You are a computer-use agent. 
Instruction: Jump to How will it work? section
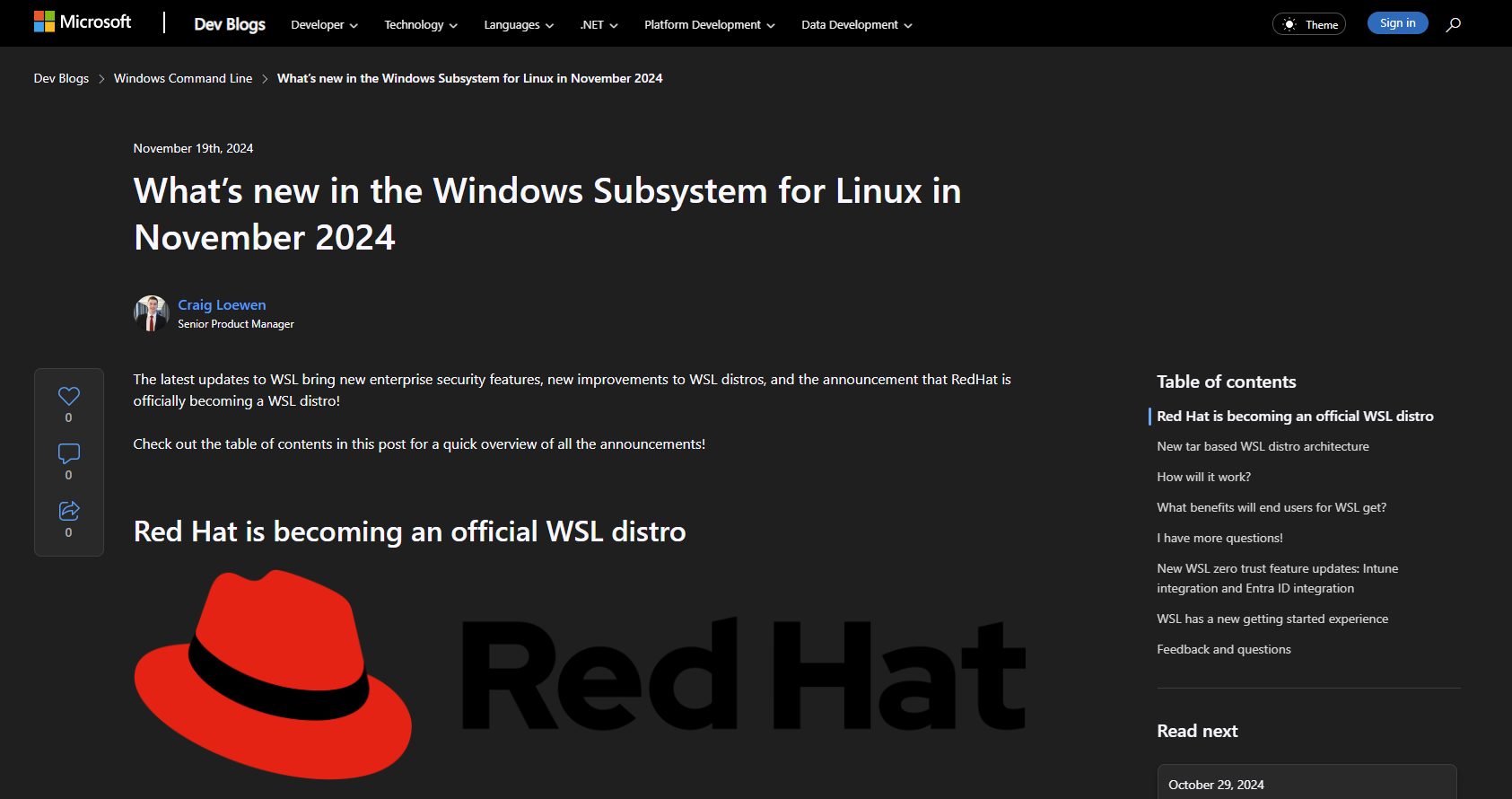1203,478
